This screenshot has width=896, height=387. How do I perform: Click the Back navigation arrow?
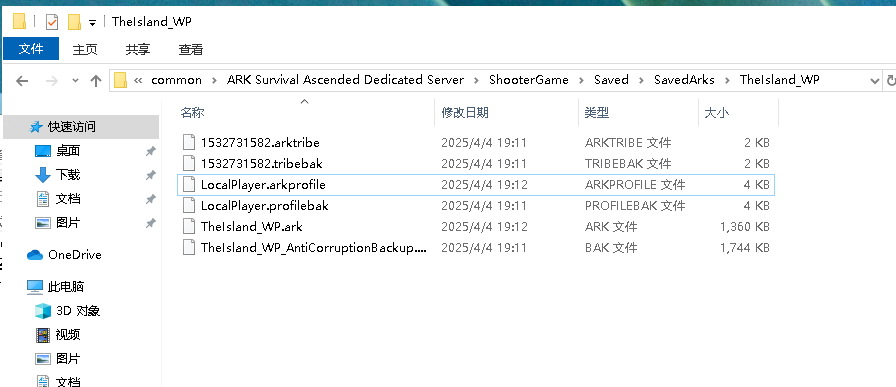pyautogui.click(x=22, y=81)
